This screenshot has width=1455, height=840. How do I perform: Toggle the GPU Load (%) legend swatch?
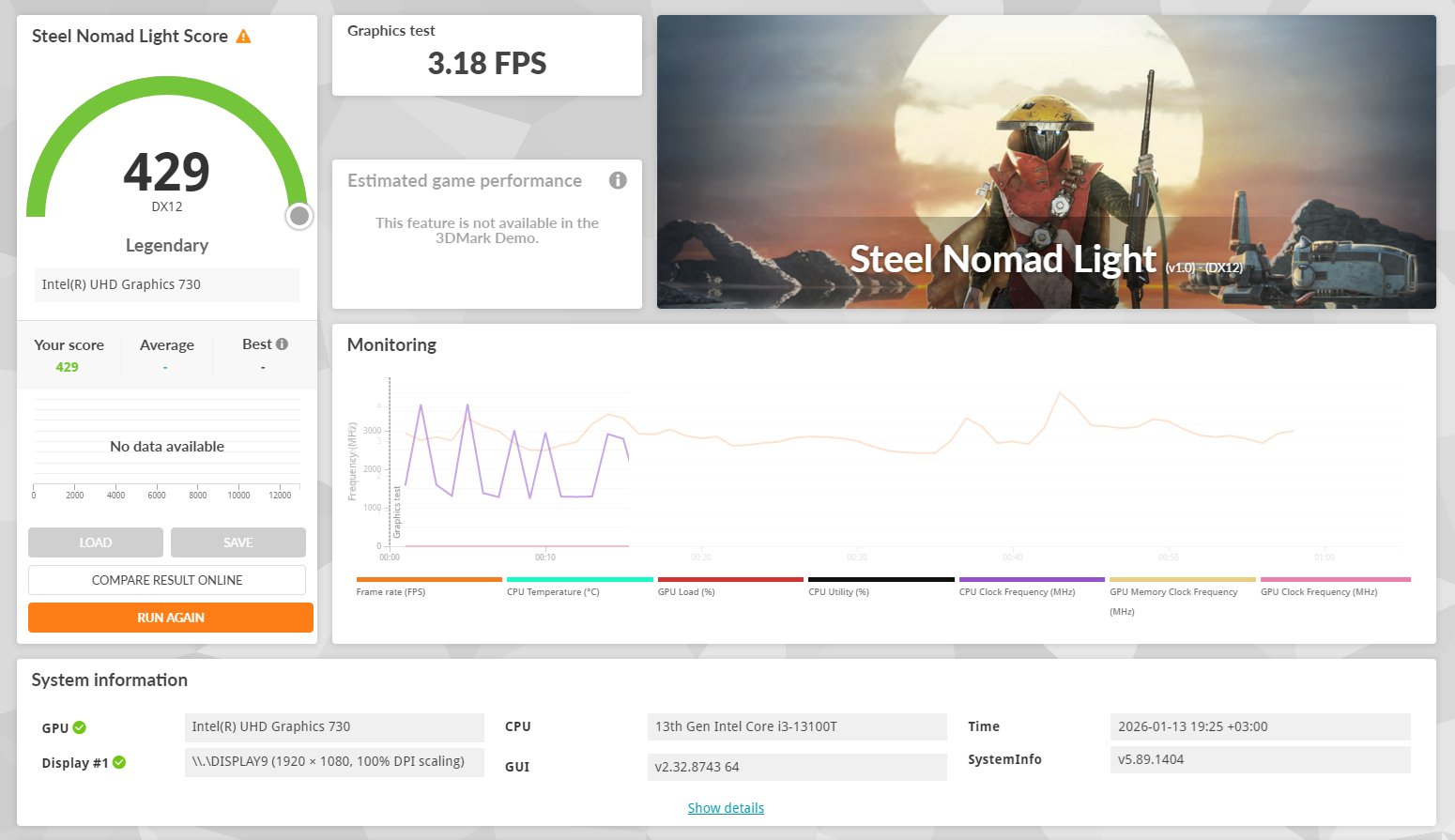pyautogui.click(x=730, y=579)
